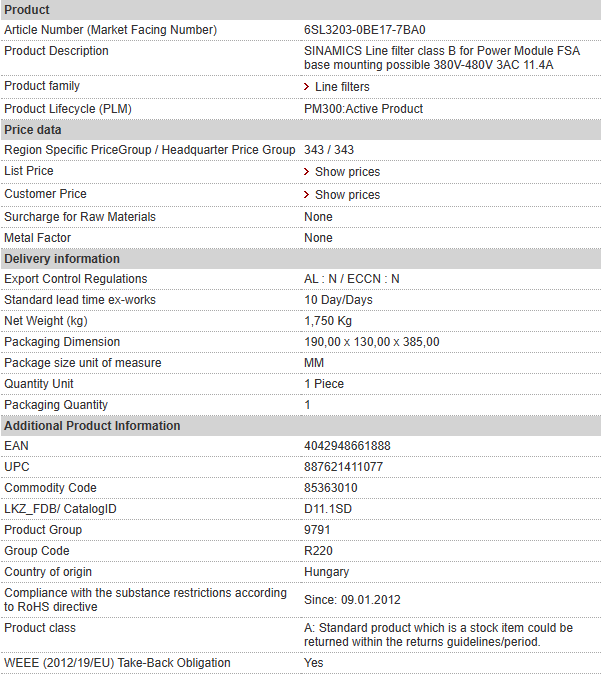Viewport: 602px width, 676px height.
Task: Show prices for List Price
Action: point(348,172)
